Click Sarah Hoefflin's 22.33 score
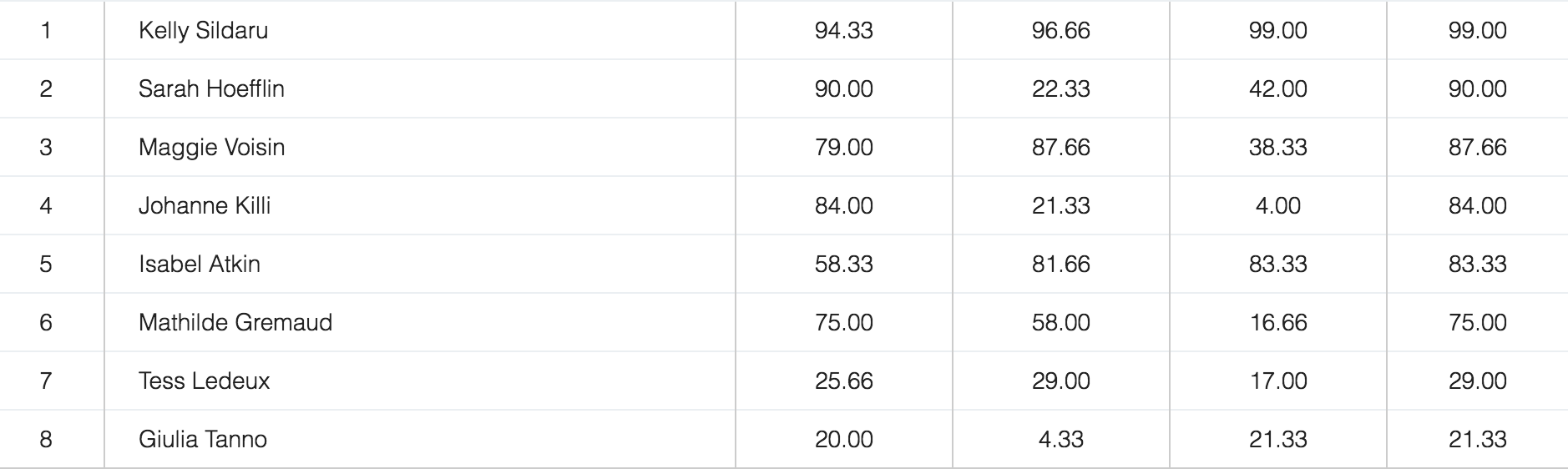Image resolution: width=1568 pixels, height=469 pixels. click(x=1060, y=89)
